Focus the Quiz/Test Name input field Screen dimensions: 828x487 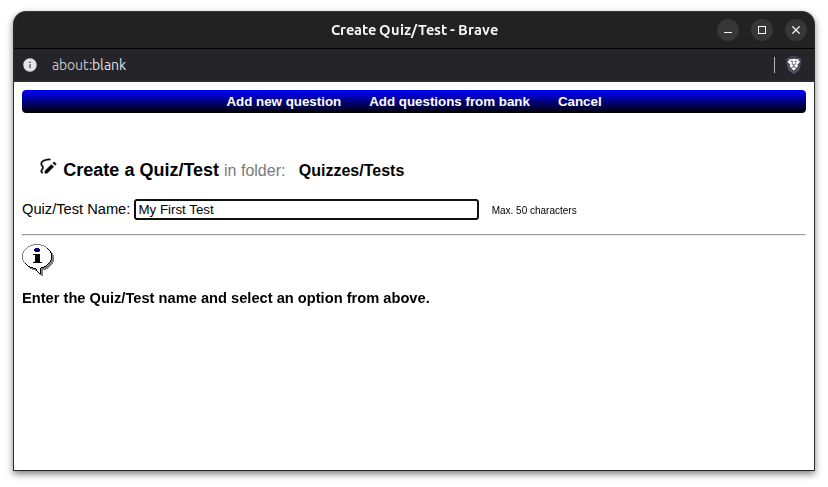tap(306, 210)
